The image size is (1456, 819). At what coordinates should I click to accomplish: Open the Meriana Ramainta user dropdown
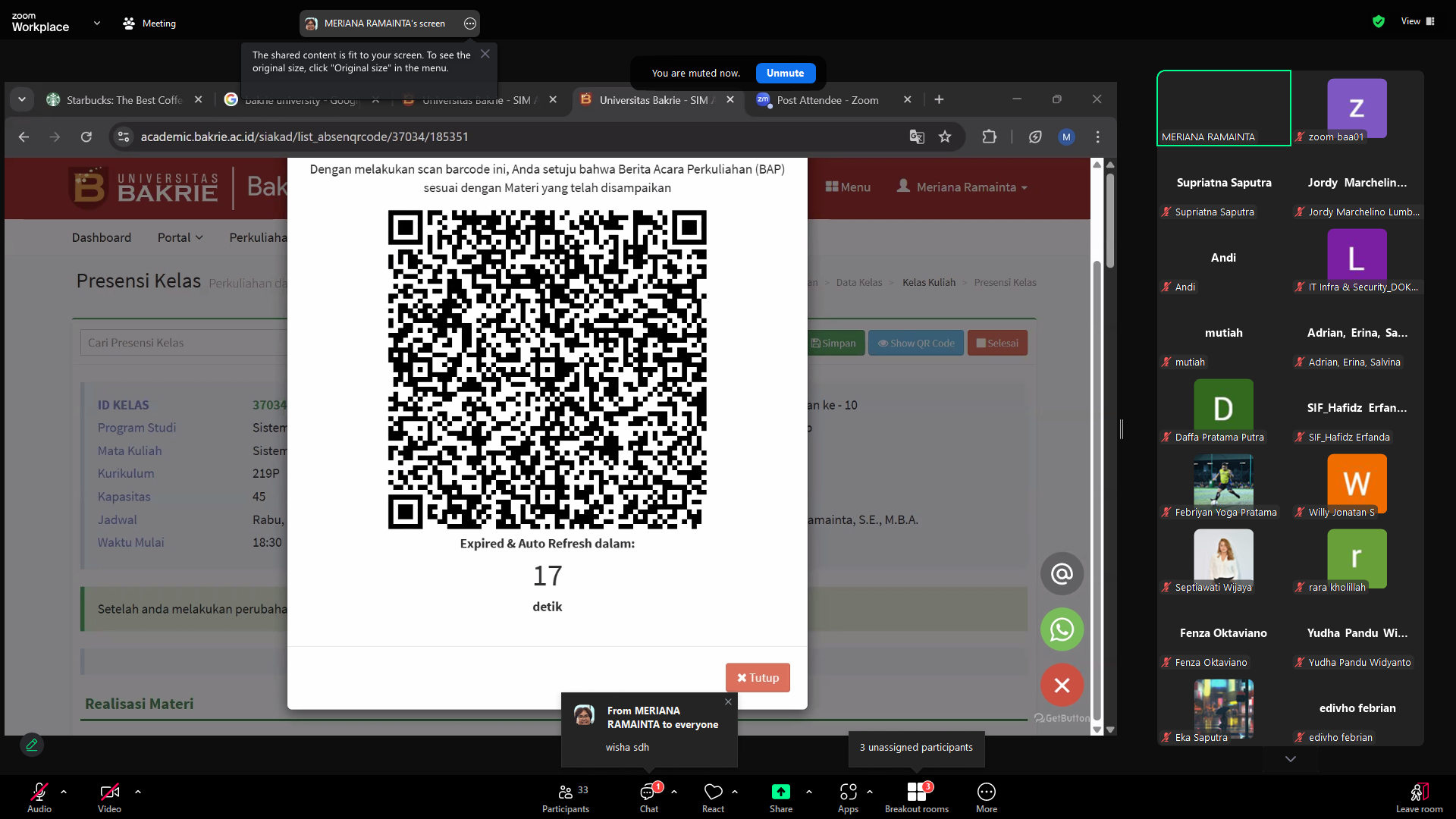tap(962, 187)
